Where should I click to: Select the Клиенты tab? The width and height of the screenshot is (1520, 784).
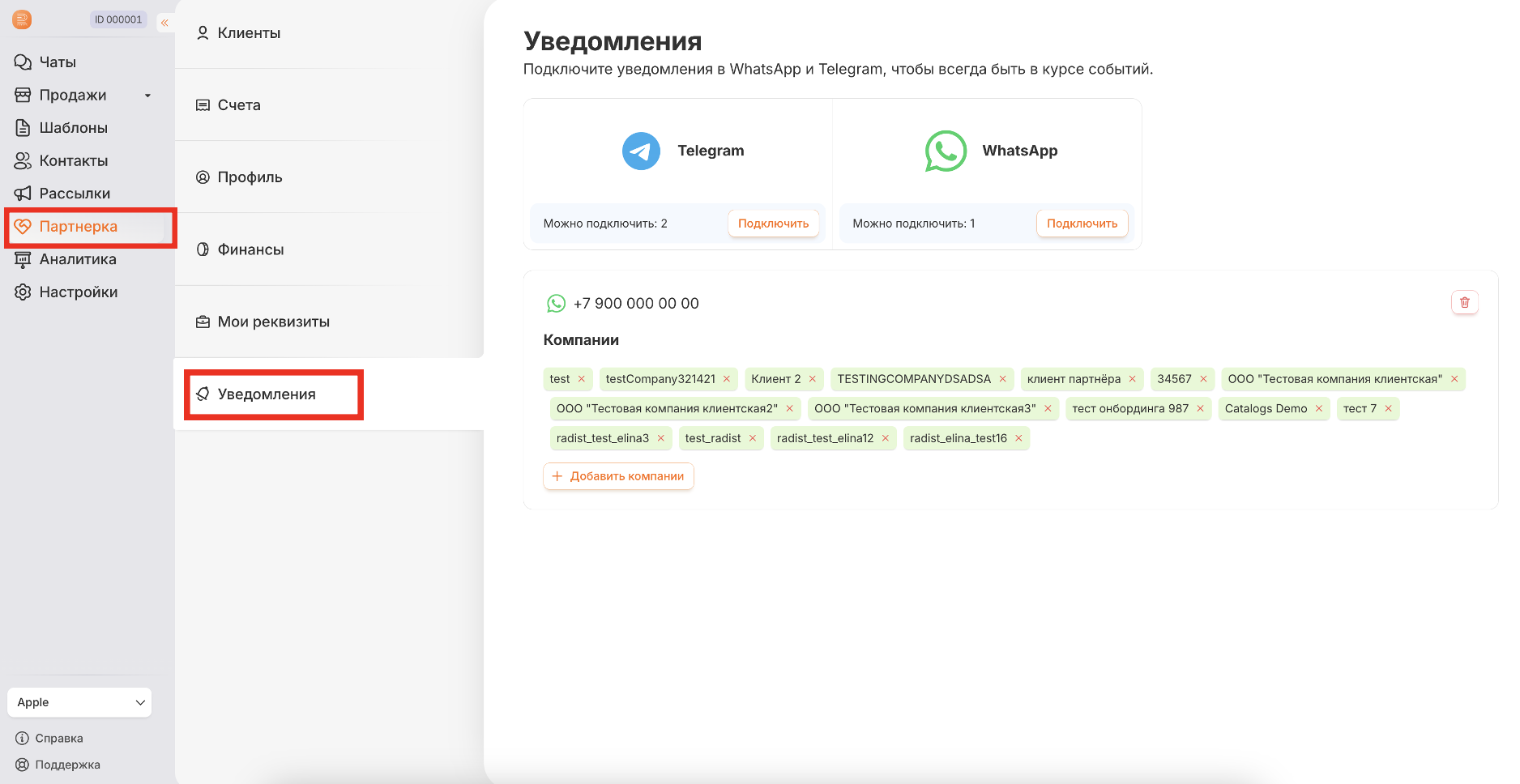click(249, 33)
